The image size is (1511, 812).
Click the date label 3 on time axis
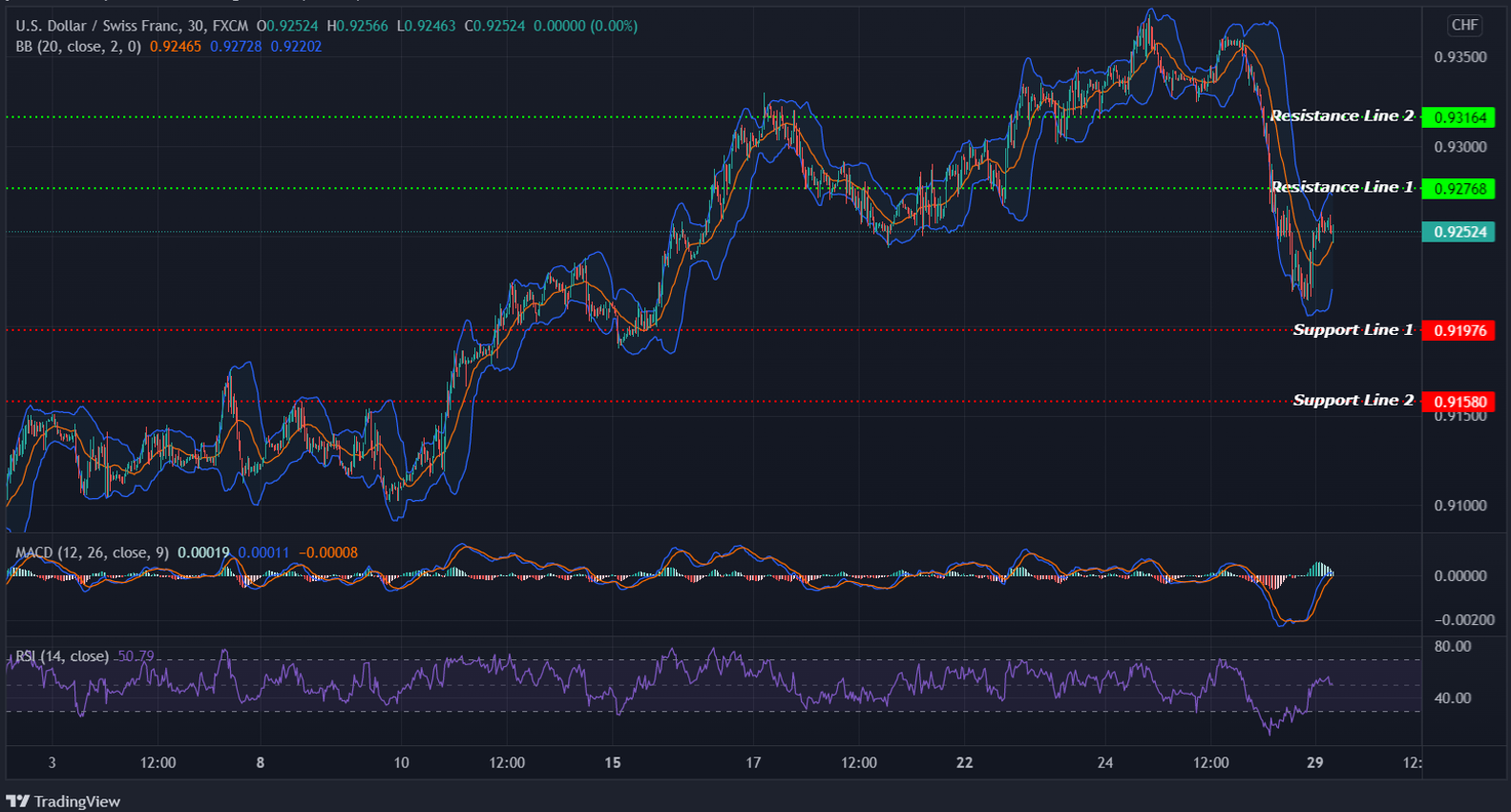pyautogui.click(x=52, y=762)
